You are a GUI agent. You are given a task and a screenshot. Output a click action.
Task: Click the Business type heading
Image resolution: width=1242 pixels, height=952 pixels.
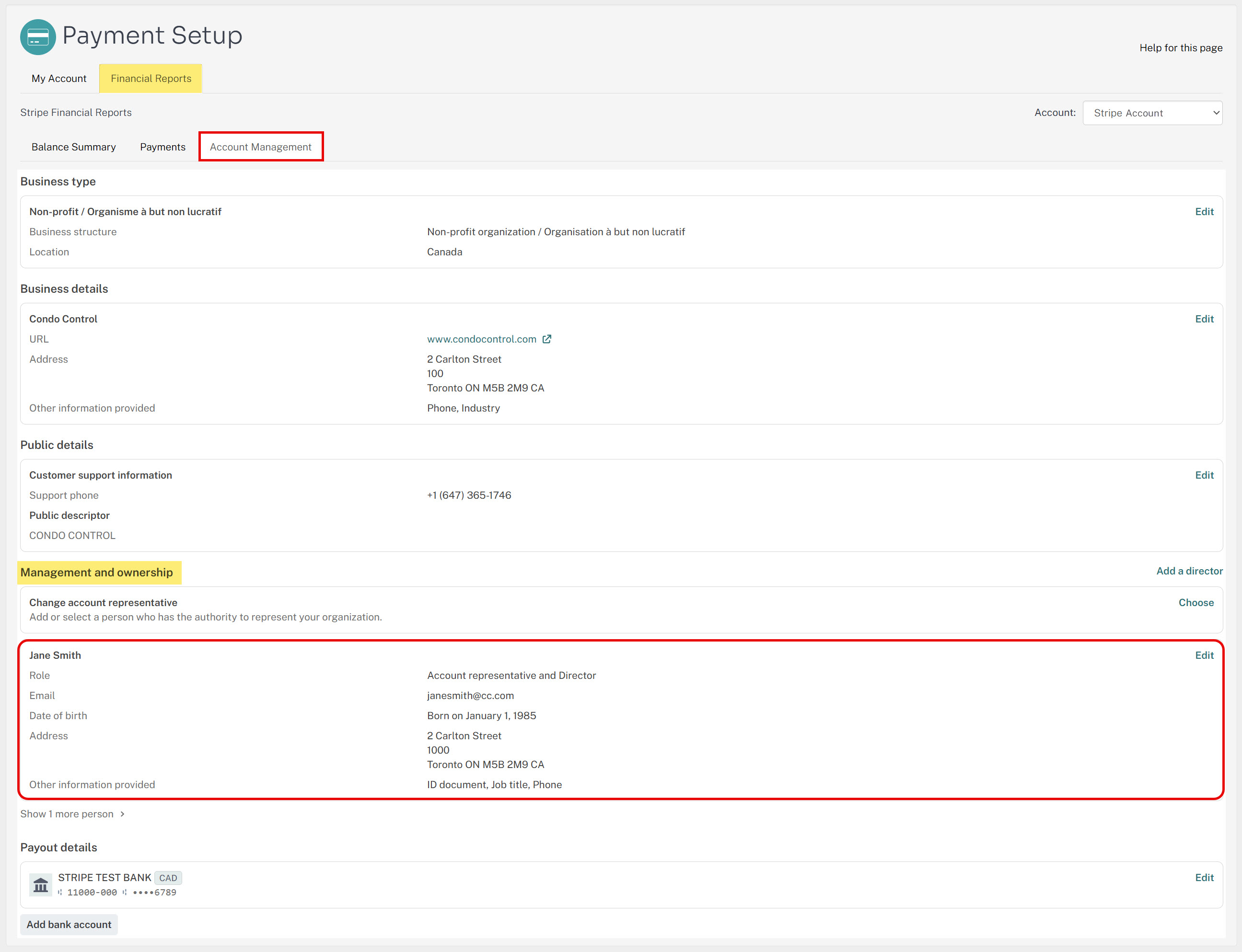click(x=58, y=182)
